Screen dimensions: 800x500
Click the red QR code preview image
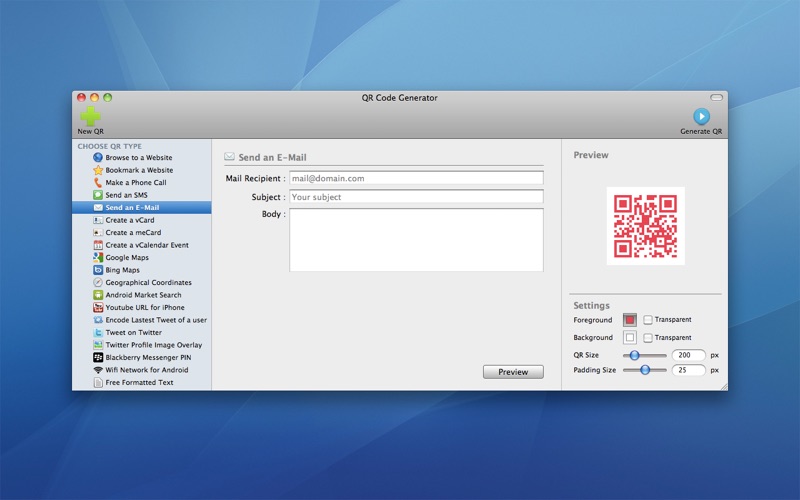coord(645,226)
